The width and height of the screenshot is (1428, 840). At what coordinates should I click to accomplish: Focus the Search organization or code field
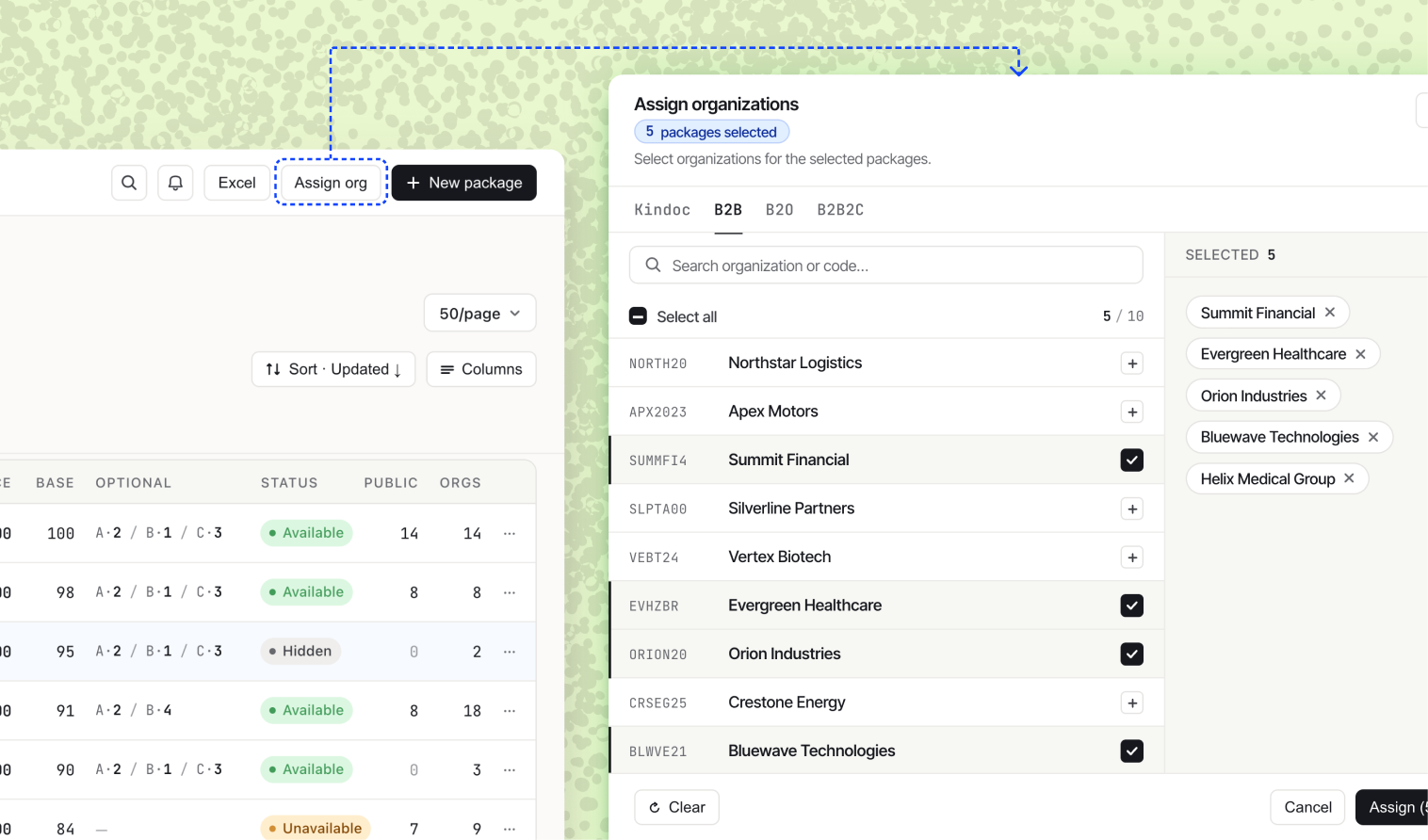(886, 266)
